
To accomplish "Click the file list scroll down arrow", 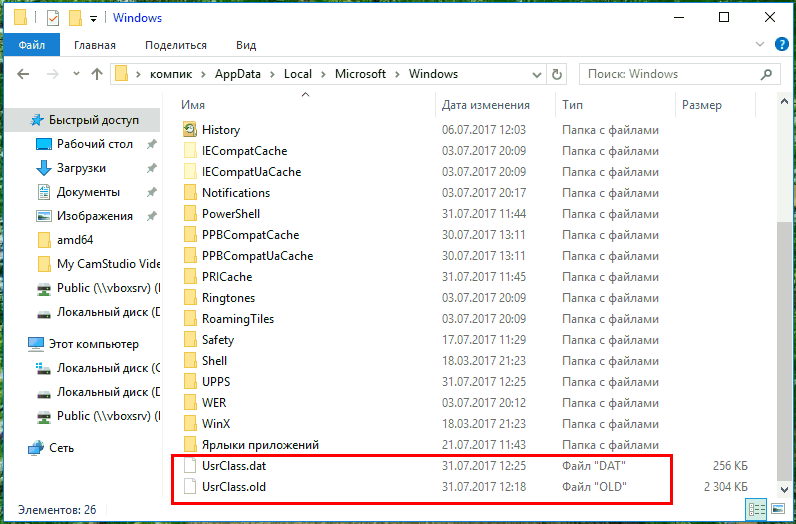I will pyautogui.click(x=784, y=488).
